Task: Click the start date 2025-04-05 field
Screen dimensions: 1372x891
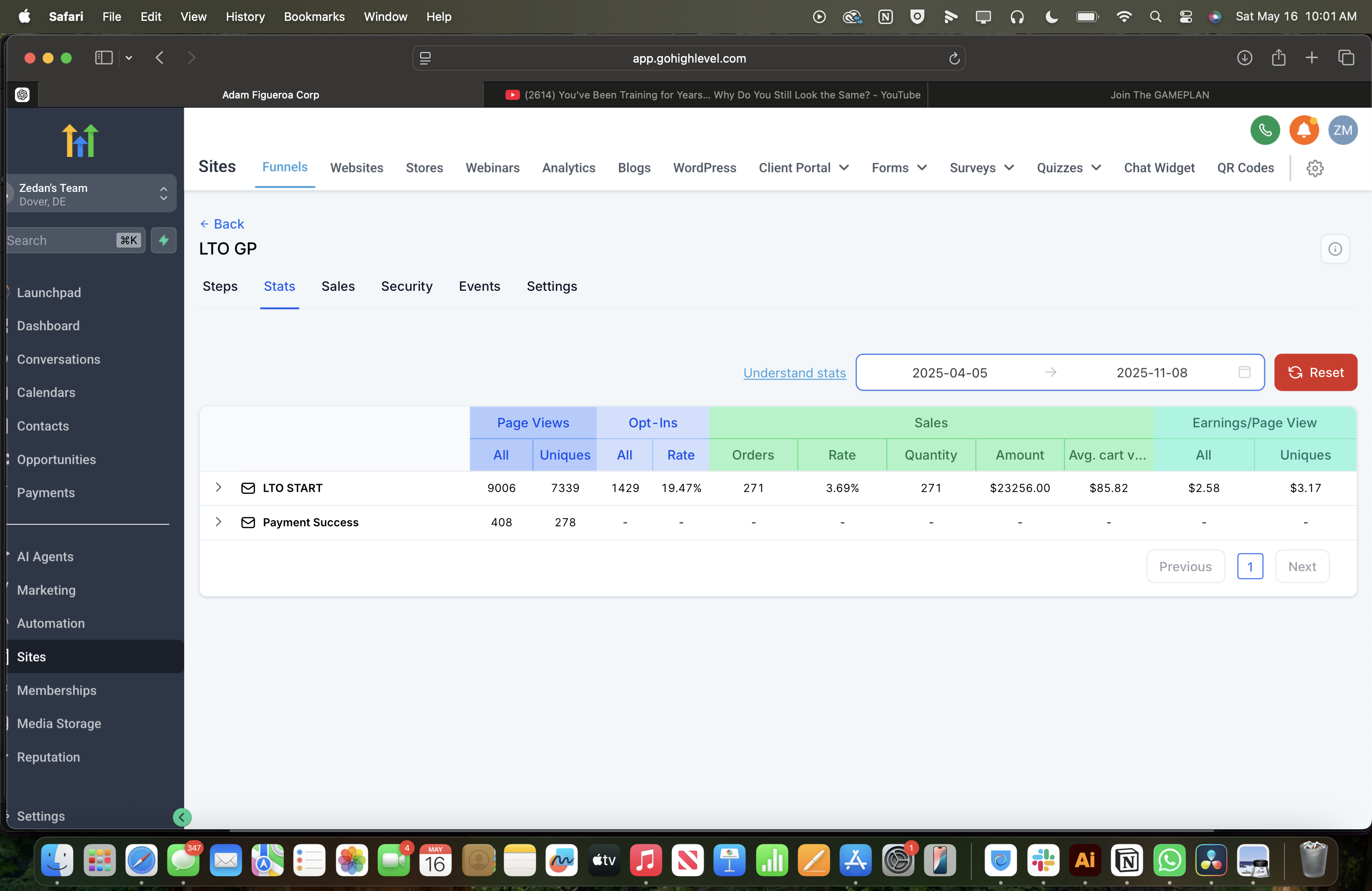Action: pyautogui.click(x=950, y=373)
